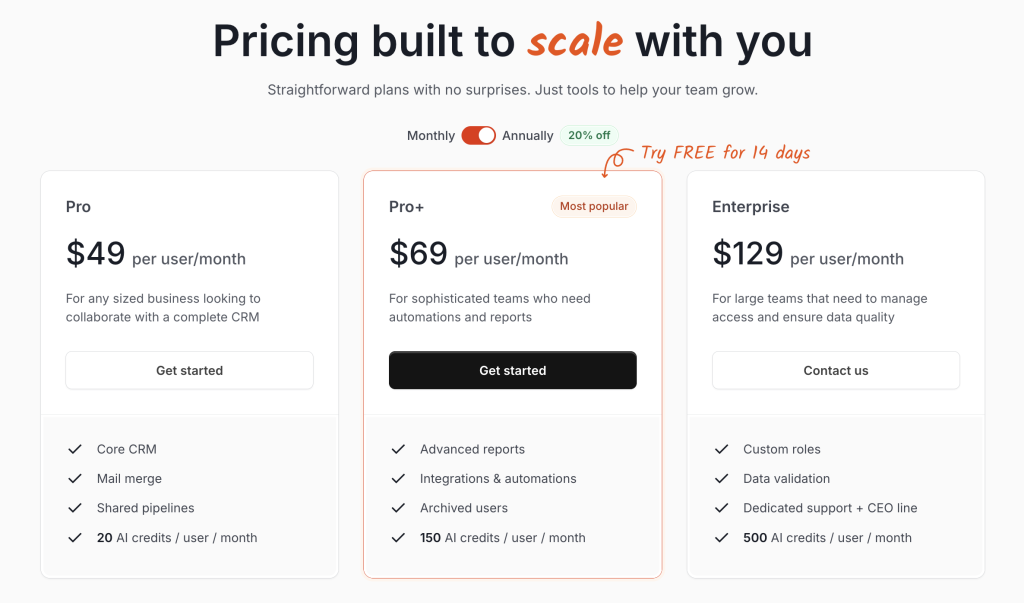The height and width of the screenshot is (603, 1024).
Task: Click Get started on Pro+ plan
Action: point(512,370)
